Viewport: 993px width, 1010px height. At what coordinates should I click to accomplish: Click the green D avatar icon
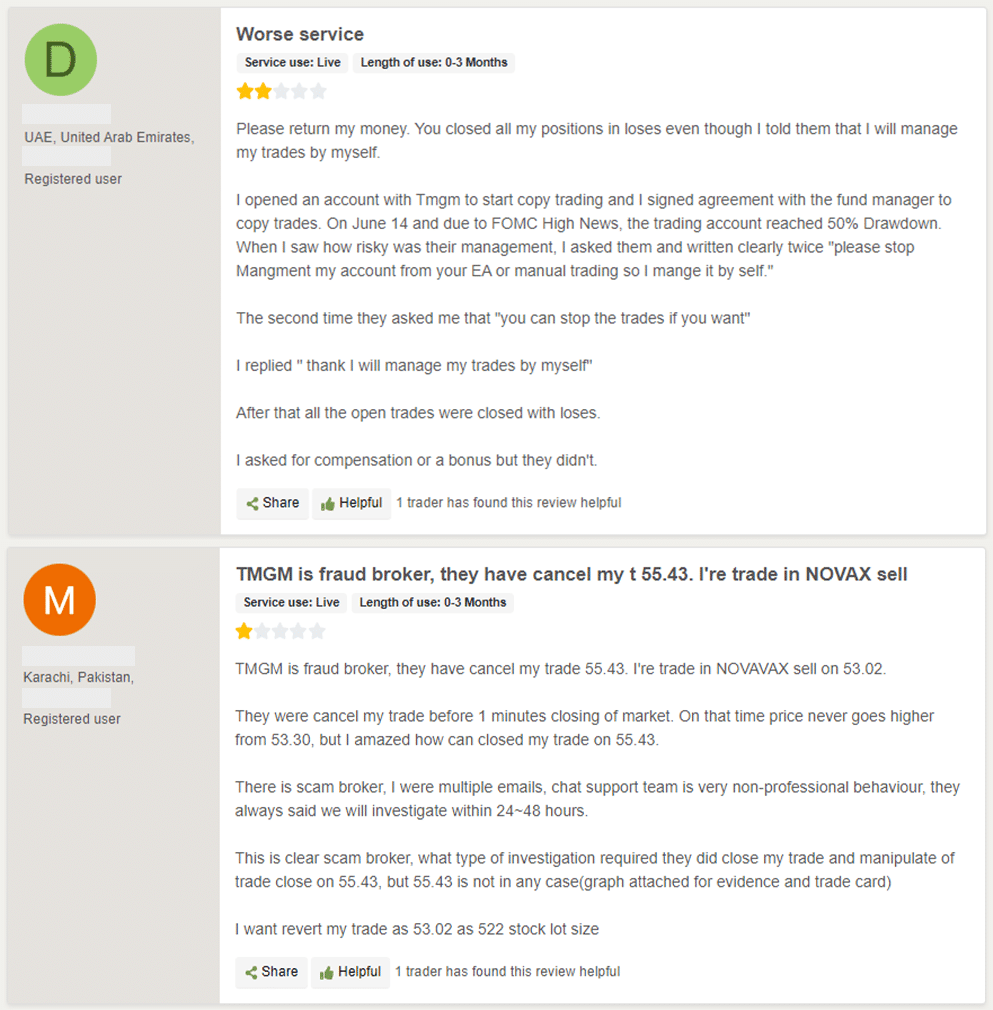click(x=60, y=60)
